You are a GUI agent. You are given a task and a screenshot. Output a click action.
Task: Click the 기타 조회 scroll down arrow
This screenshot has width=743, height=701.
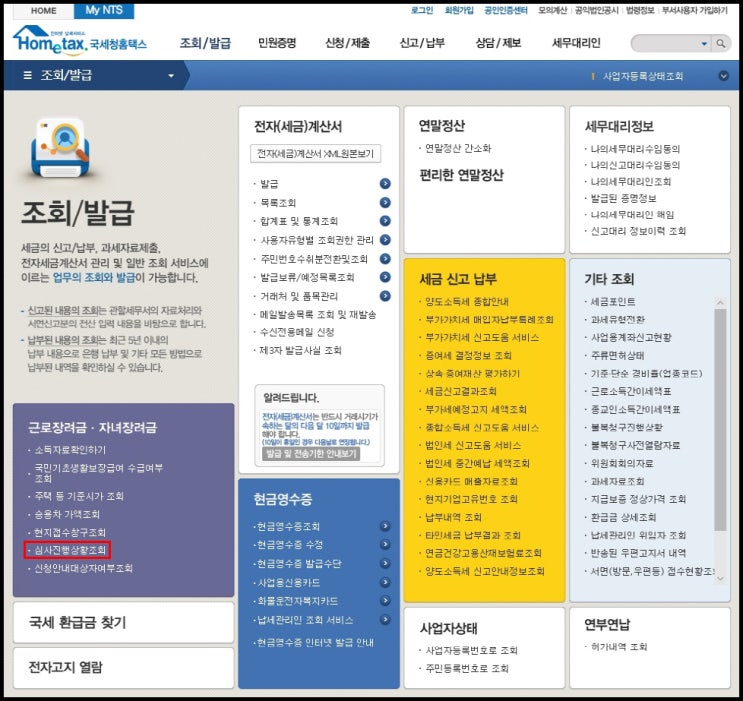coord(720,578)
